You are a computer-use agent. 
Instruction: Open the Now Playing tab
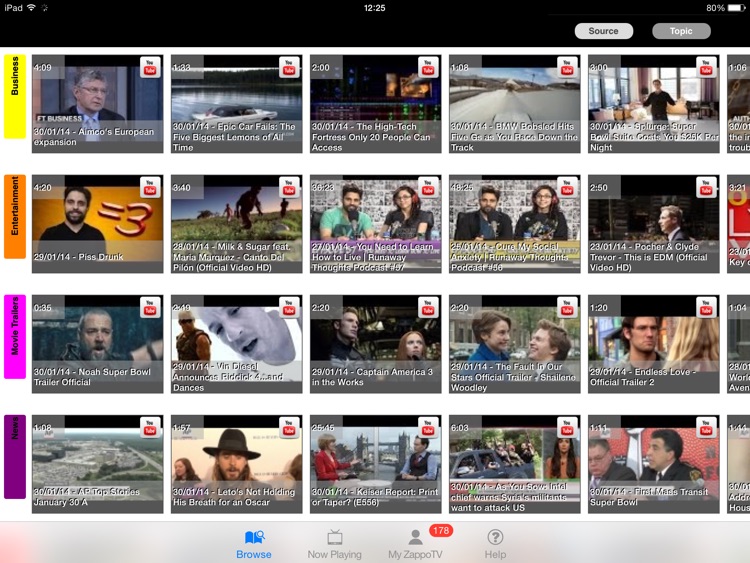(x=334, y=544)
